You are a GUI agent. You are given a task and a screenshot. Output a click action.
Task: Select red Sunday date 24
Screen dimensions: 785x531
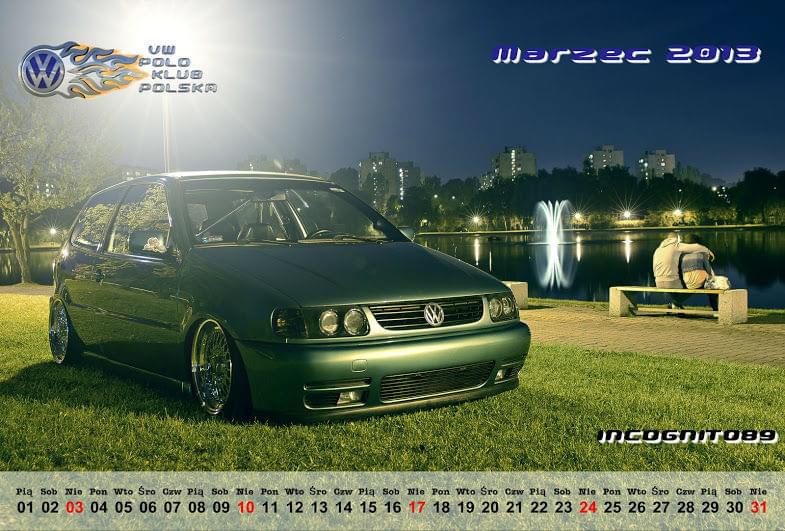[588, 507]
